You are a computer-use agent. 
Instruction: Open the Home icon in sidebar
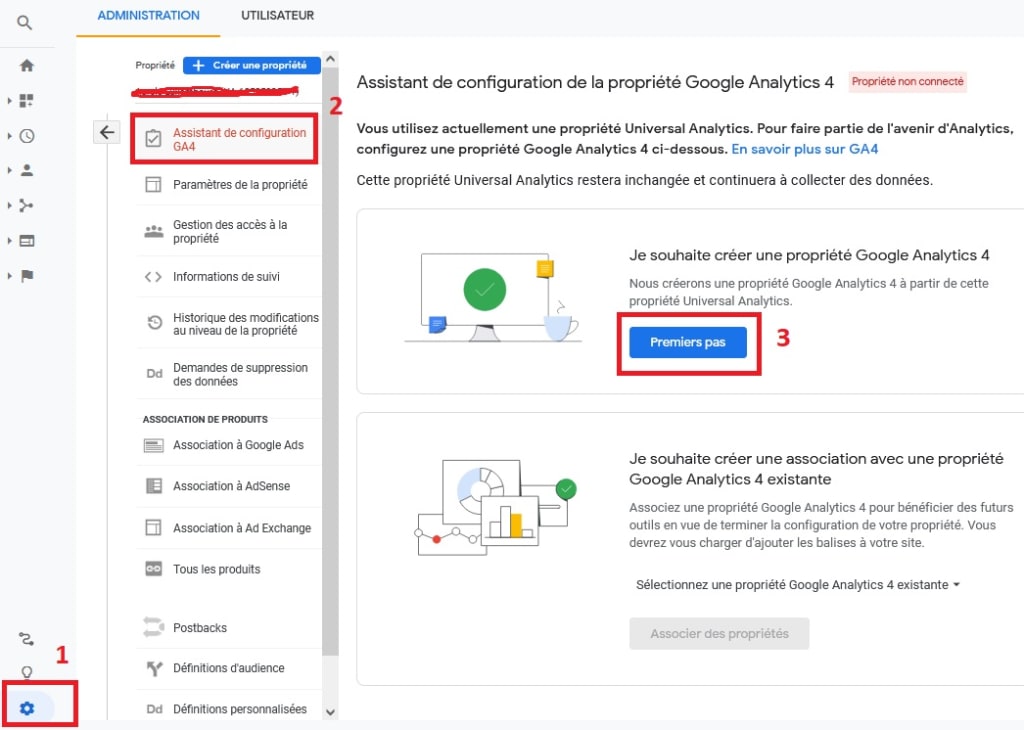(27, 65)
